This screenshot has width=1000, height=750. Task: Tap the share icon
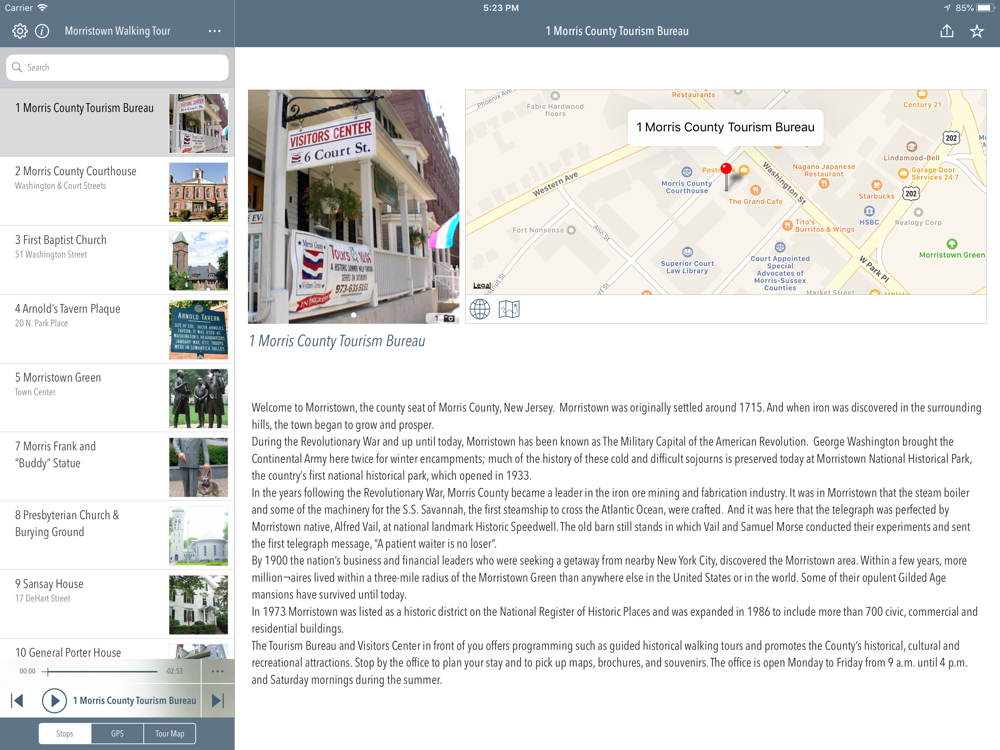[x=947, y=31]
